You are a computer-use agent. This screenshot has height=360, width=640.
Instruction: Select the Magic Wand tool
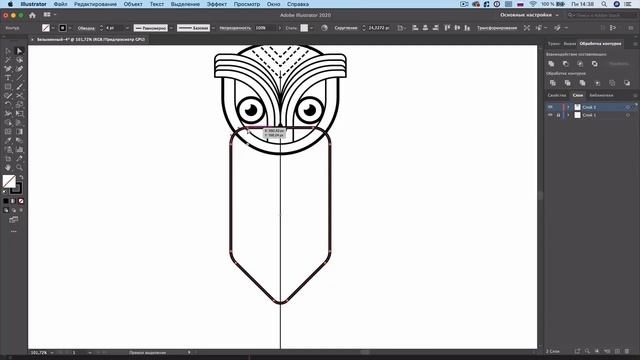(8, 60)
